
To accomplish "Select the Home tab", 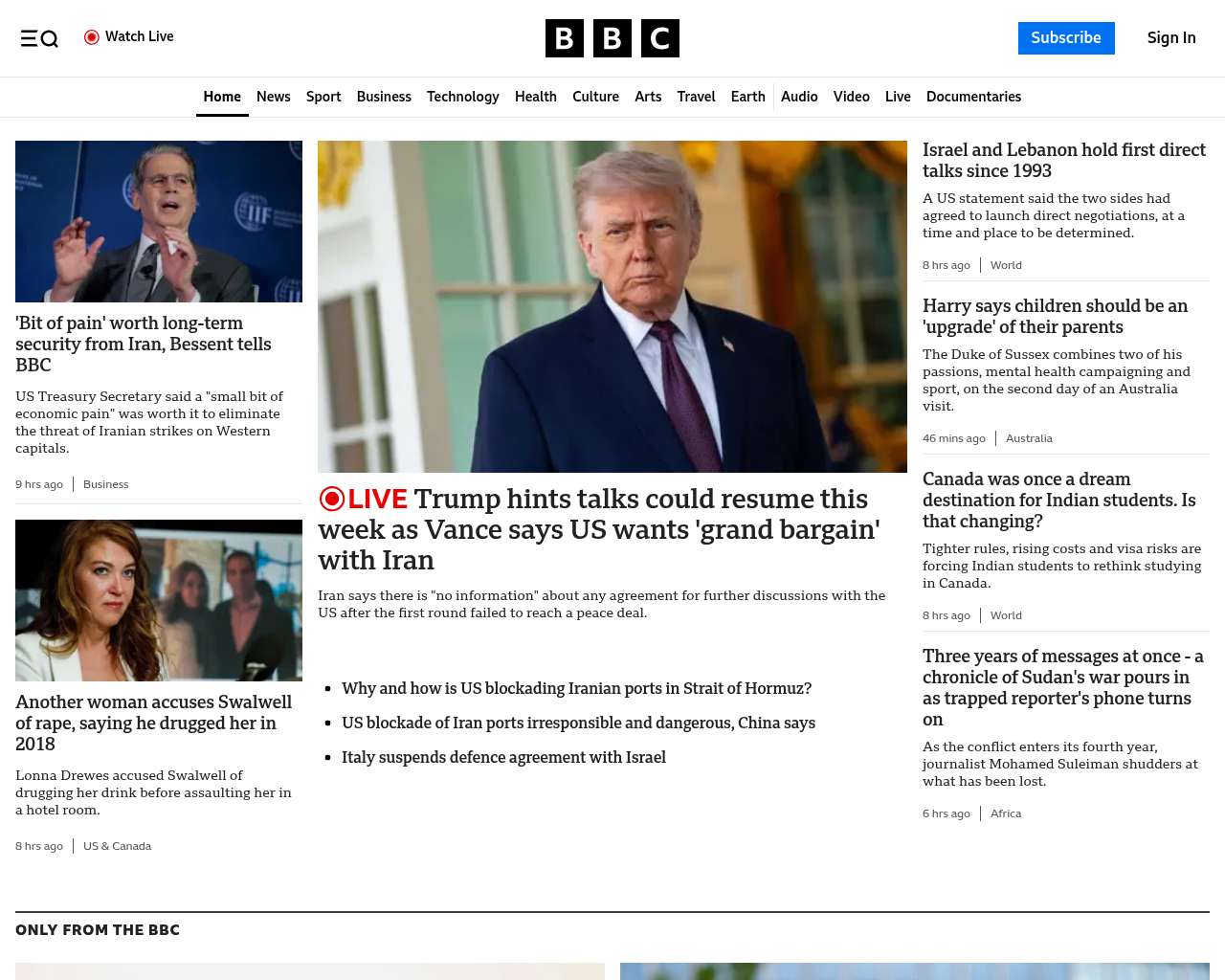I will click(x=222, y=97).
